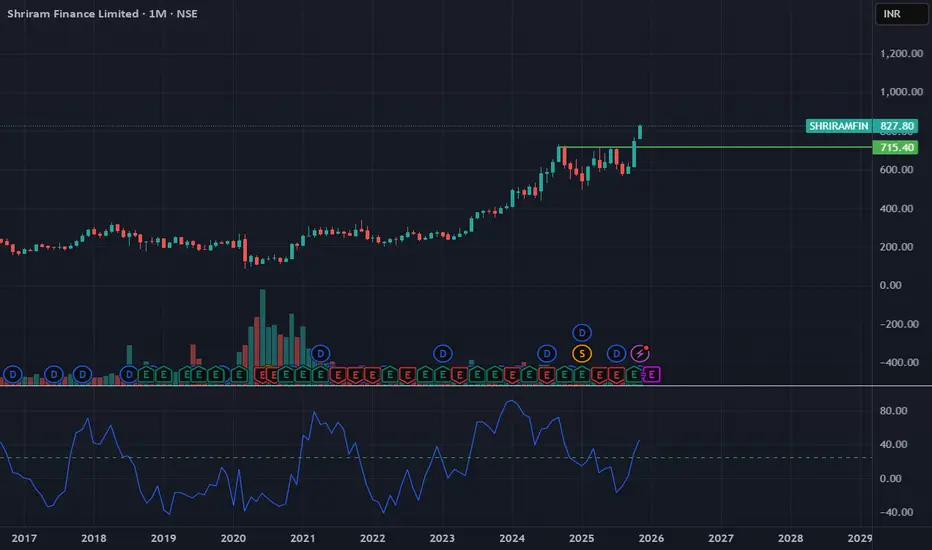Click the 600.00 price scale value
Image resolution: width=932 pixels, height=550 pixels.
click(x=896, y=170)
